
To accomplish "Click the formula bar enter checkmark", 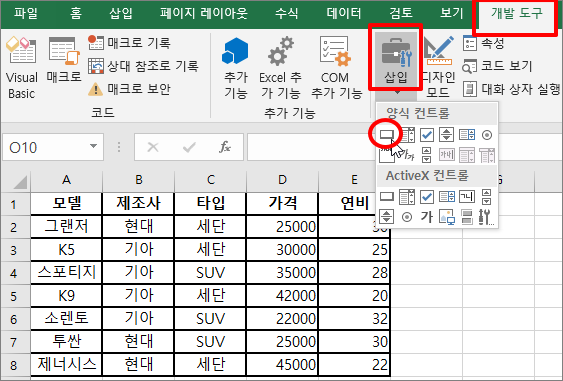I will (189, 147).
